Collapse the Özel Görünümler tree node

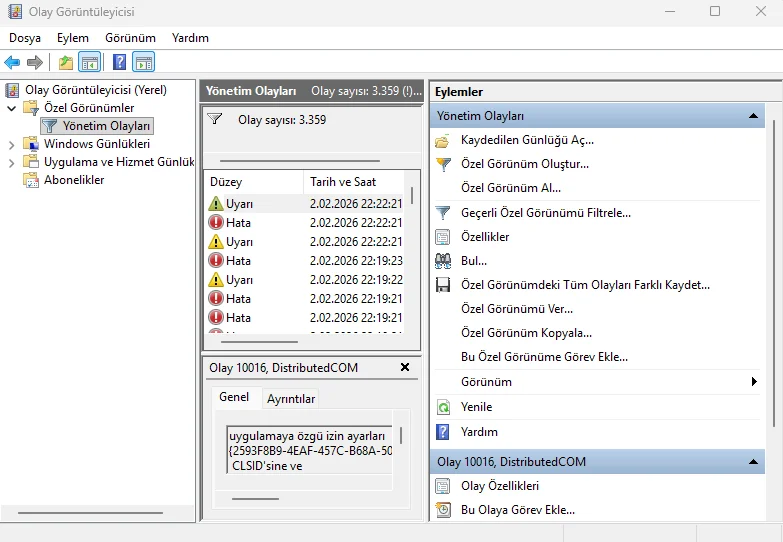[12, 108]
